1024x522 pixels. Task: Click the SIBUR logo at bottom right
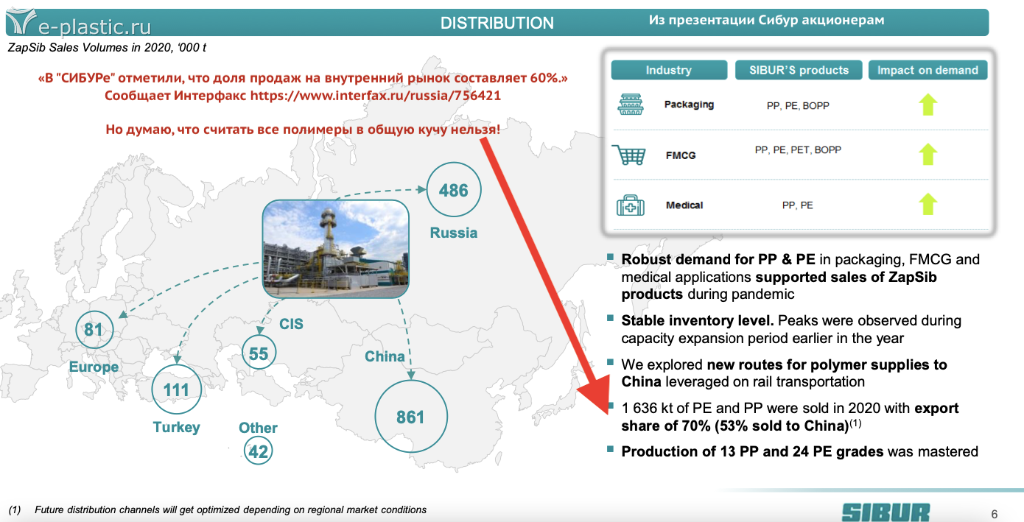click(885, 509)
